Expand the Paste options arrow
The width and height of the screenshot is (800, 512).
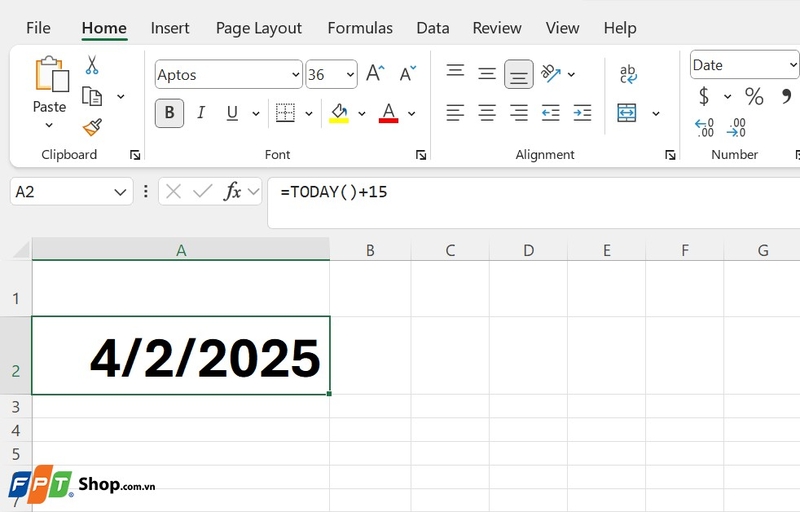[x=49, y=125]
